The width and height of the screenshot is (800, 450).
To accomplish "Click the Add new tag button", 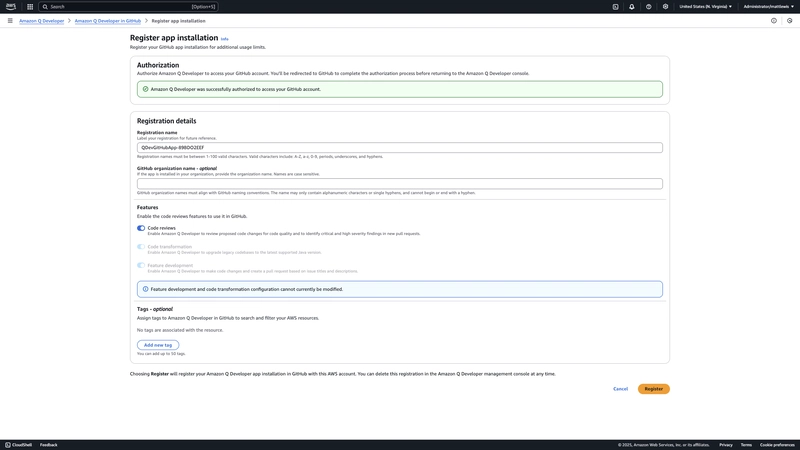I will pos(158,345).
